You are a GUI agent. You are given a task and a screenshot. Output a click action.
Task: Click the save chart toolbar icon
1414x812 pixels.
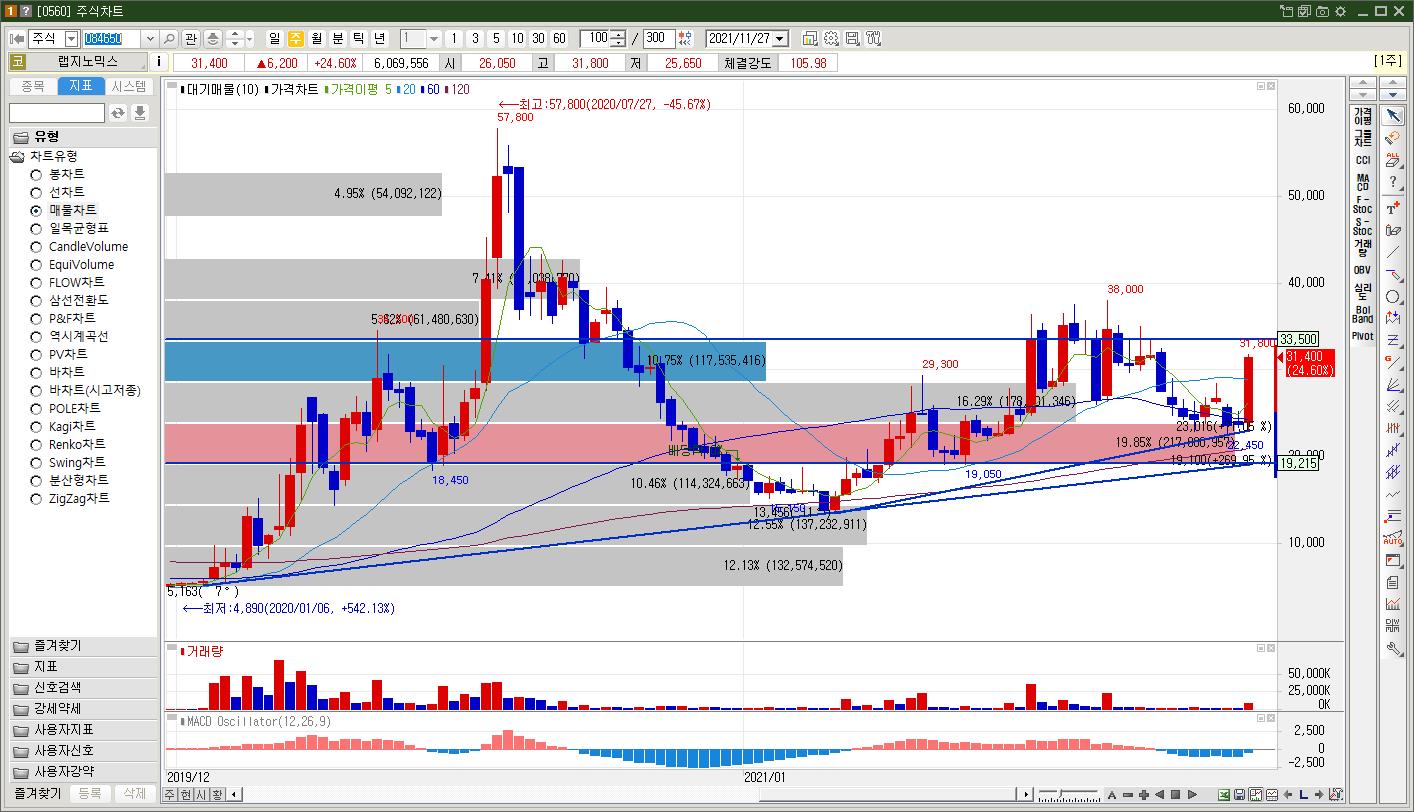click(x=852, y=38)
